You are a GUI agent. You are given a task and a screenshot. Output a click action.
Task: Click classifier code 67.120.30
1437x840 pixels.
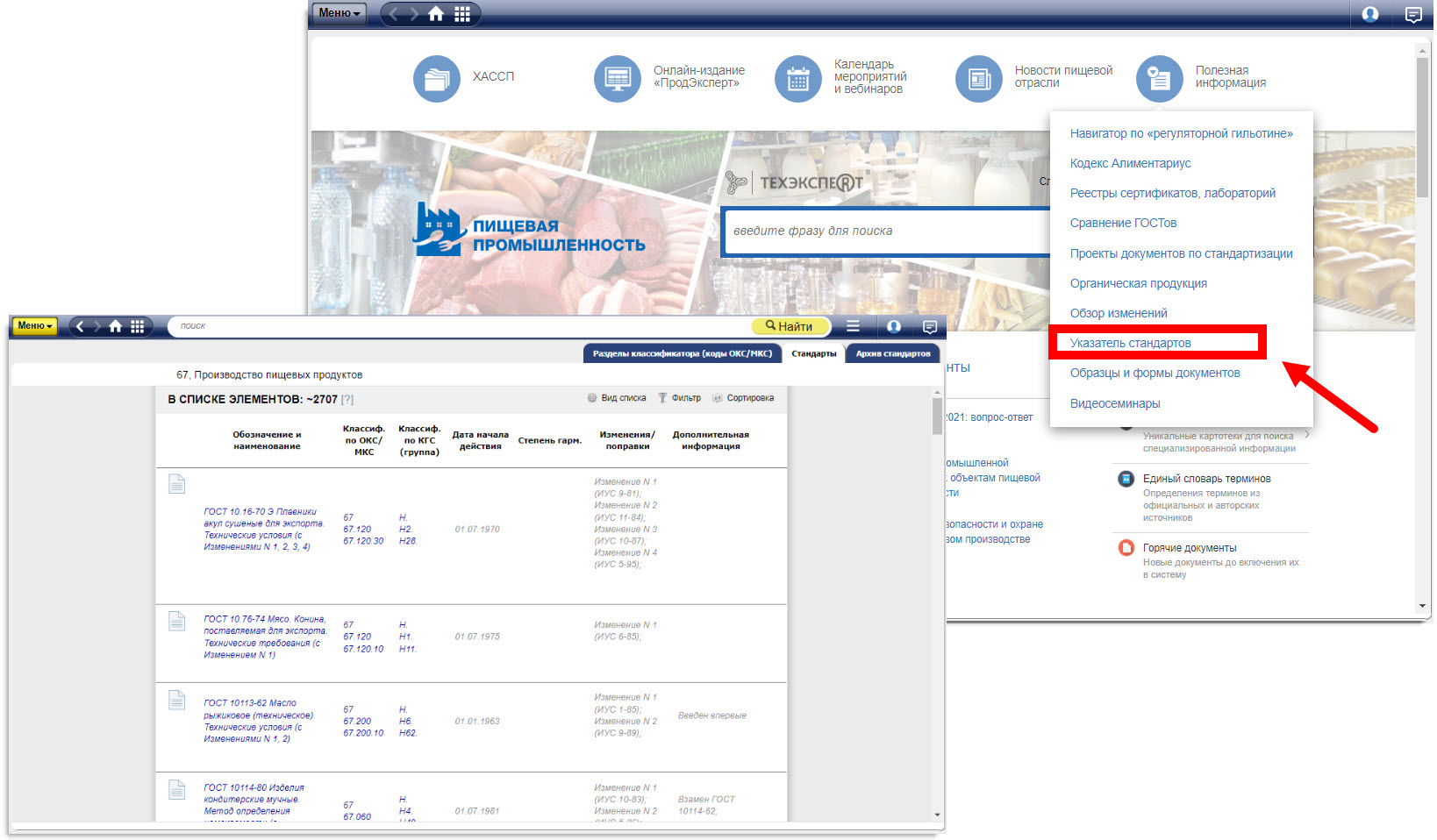(363, 541)
